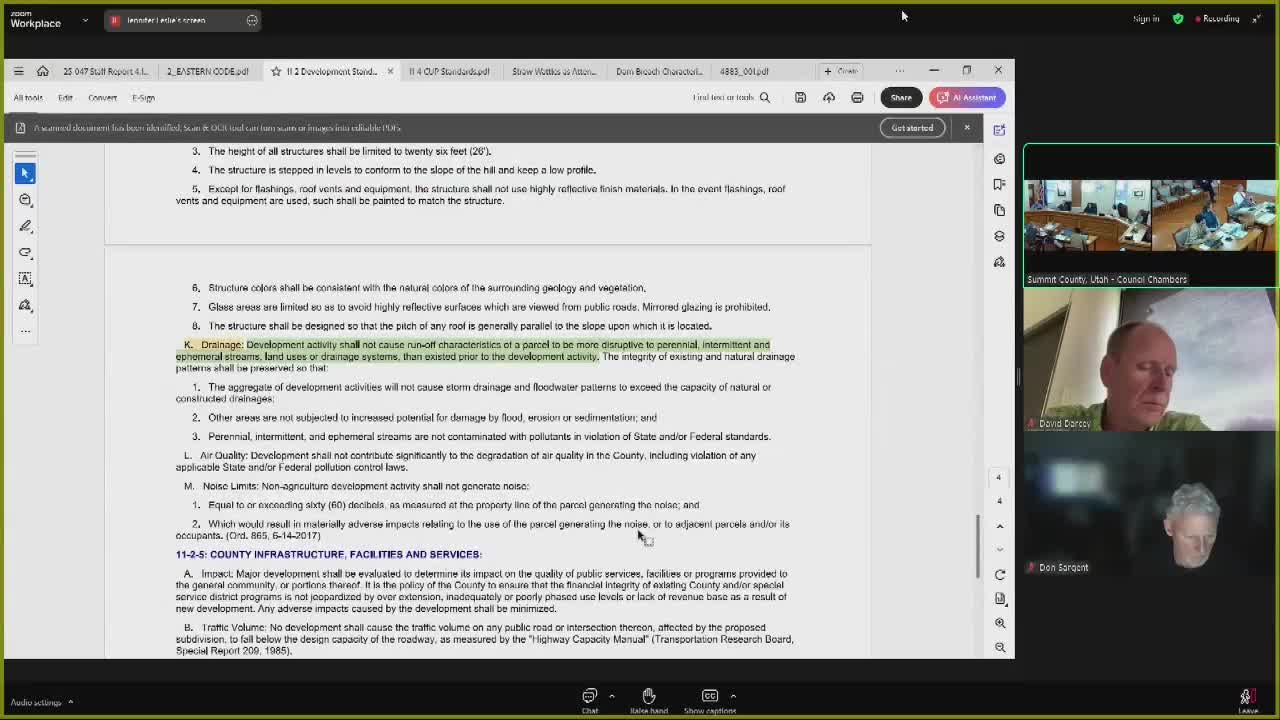Viewport: 1280px width, 720px height.
Task: Switch to the 2_EASTERN CODE.pdf tab
Action: click(x=207, y=71)
